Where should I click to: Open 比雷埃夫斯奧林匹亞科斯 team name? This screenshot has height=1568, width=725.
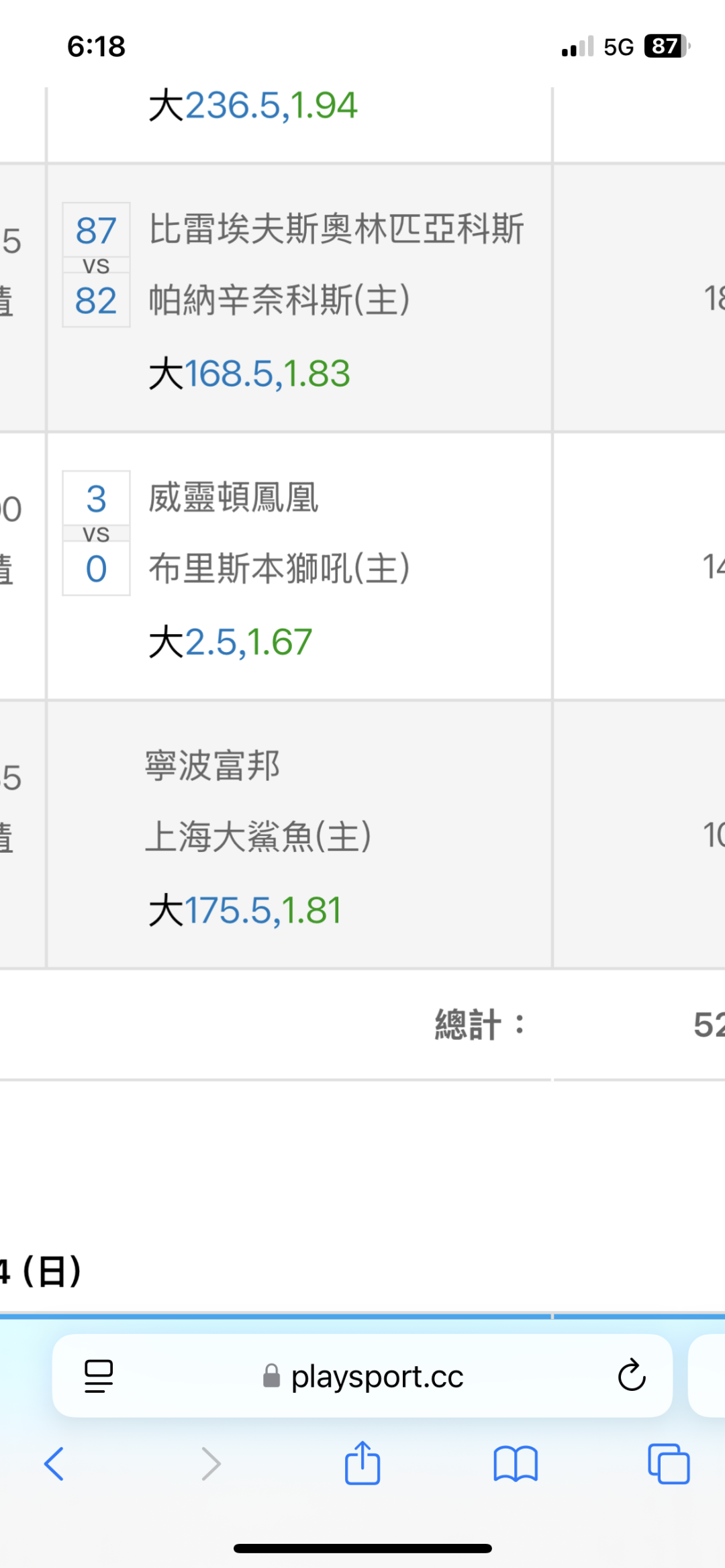(x=336, y=229)
